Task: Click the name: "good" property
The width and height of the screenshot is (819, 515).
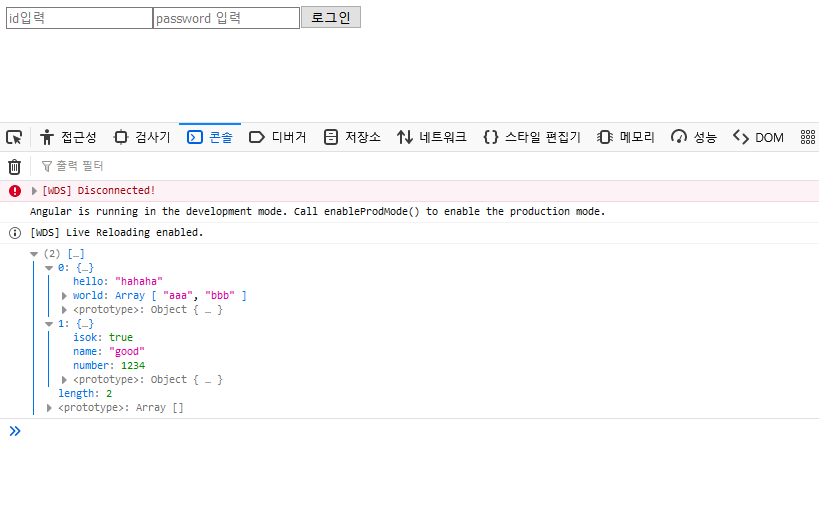Action: [109, 352]
